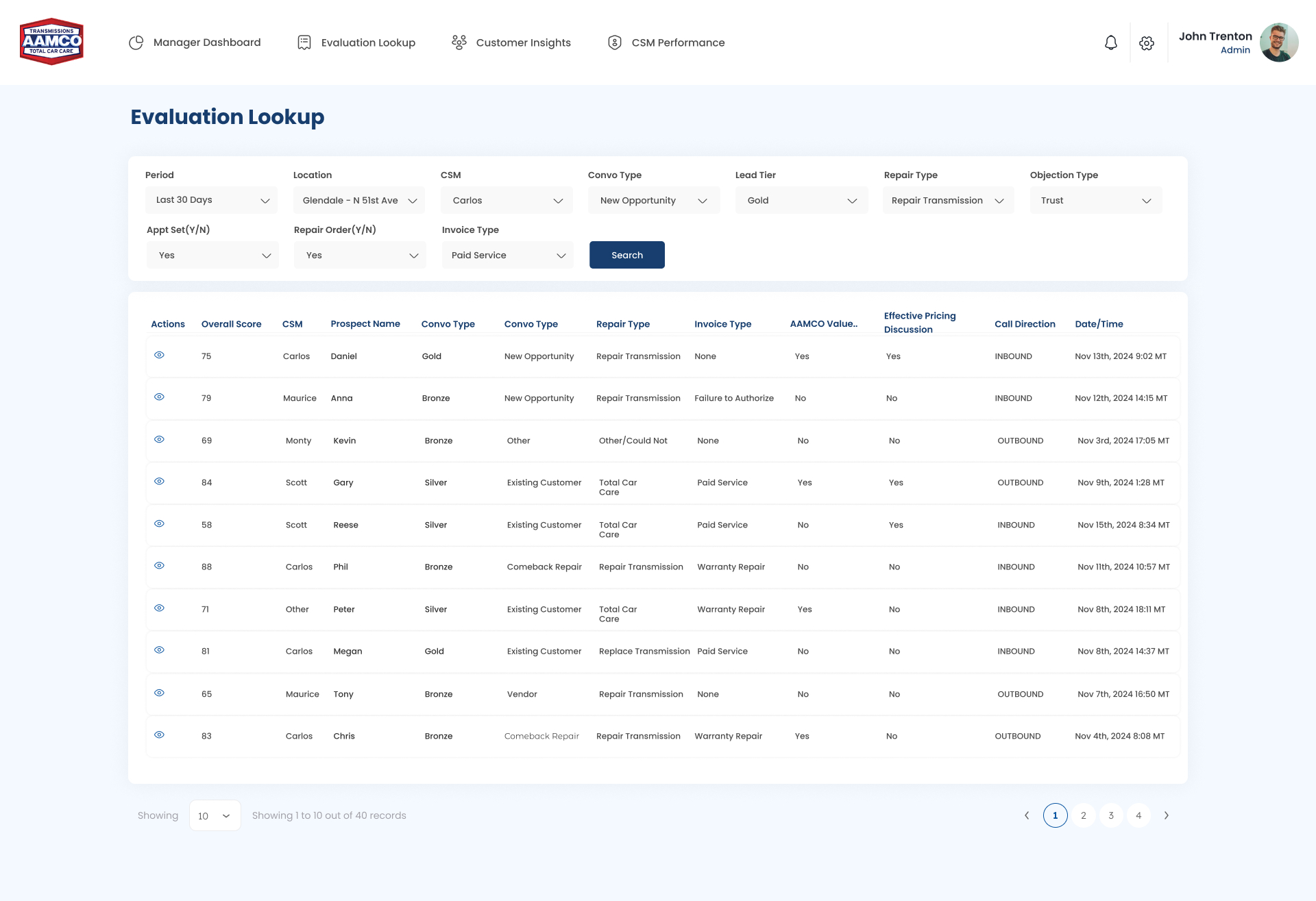Click the AAMCO logo
This screenshot has width=1316, height=901.
click(51, 42)
